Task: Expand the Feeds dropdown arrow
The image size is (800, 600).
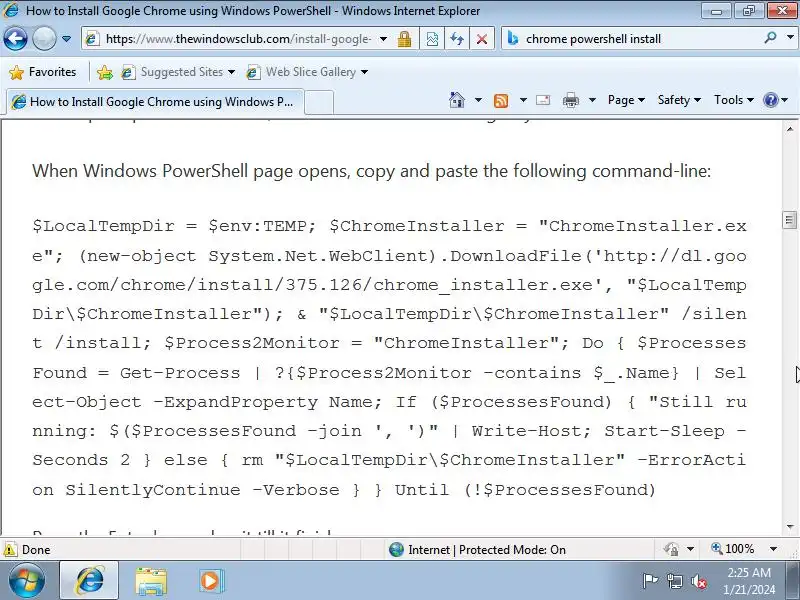Action: coord(523,100)
